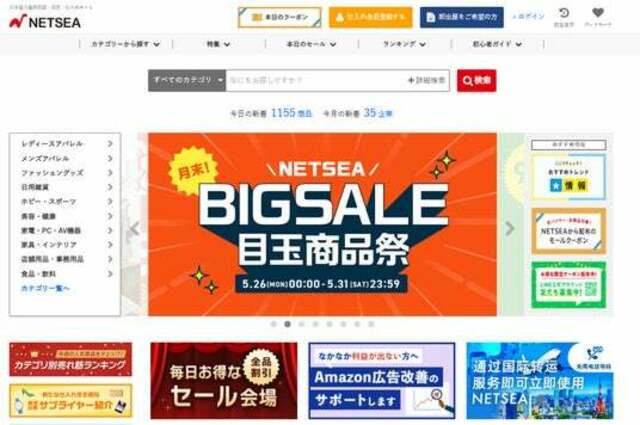Open the Amazon広告改善 support banner
Screen dimensions: 640x425
[x=382, y=380]
